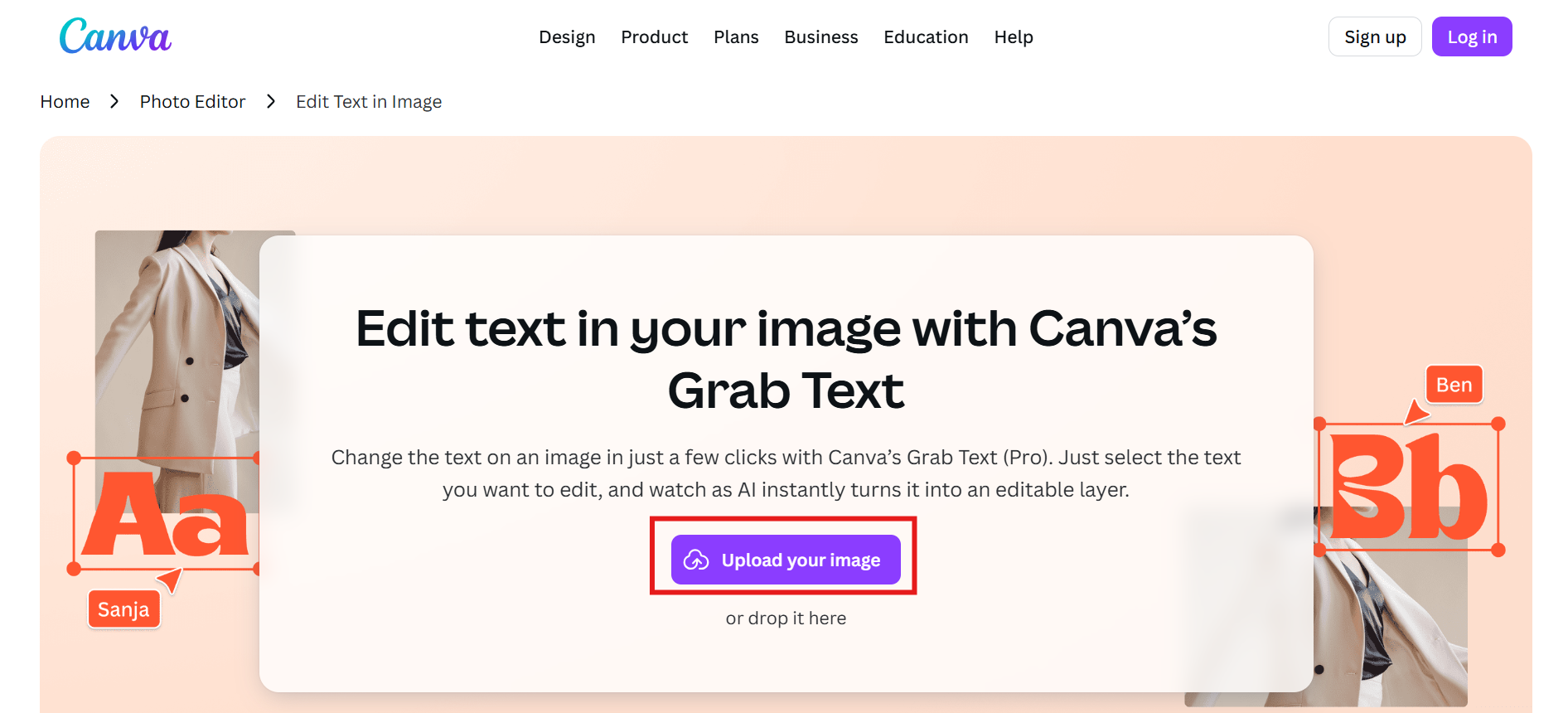
Task: Navigate to Home via breadcrumb link
Action: (65, 101)
